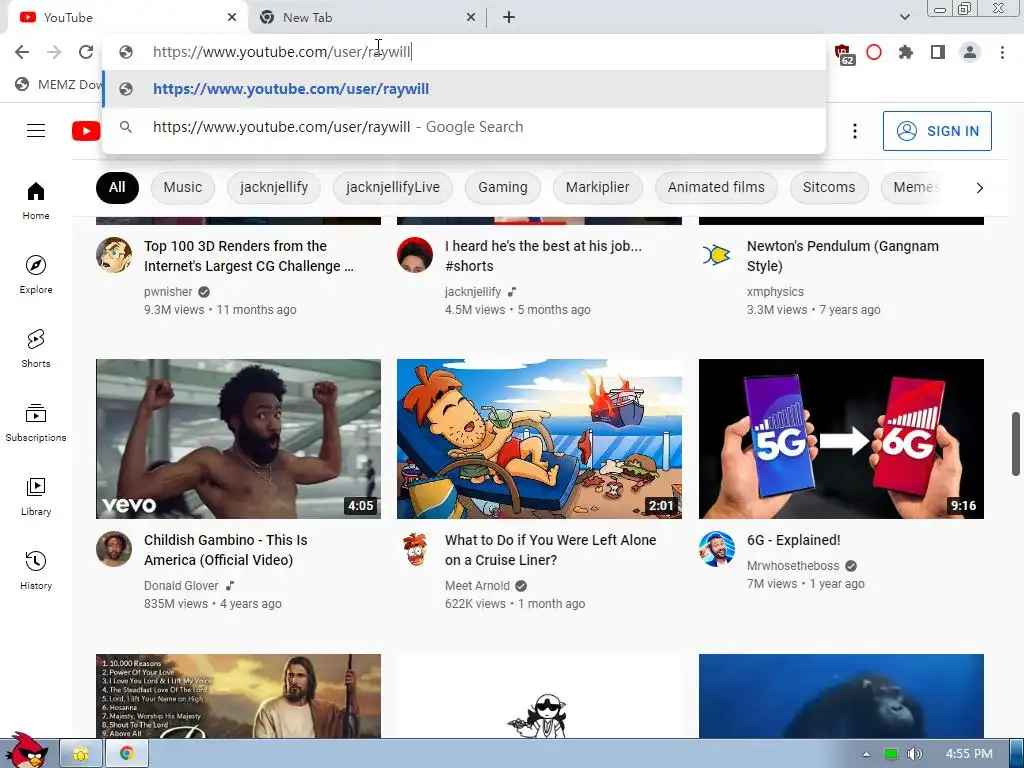Open YouTube settings three-dot menu
1024x768 pixels.
click(854, 131)
